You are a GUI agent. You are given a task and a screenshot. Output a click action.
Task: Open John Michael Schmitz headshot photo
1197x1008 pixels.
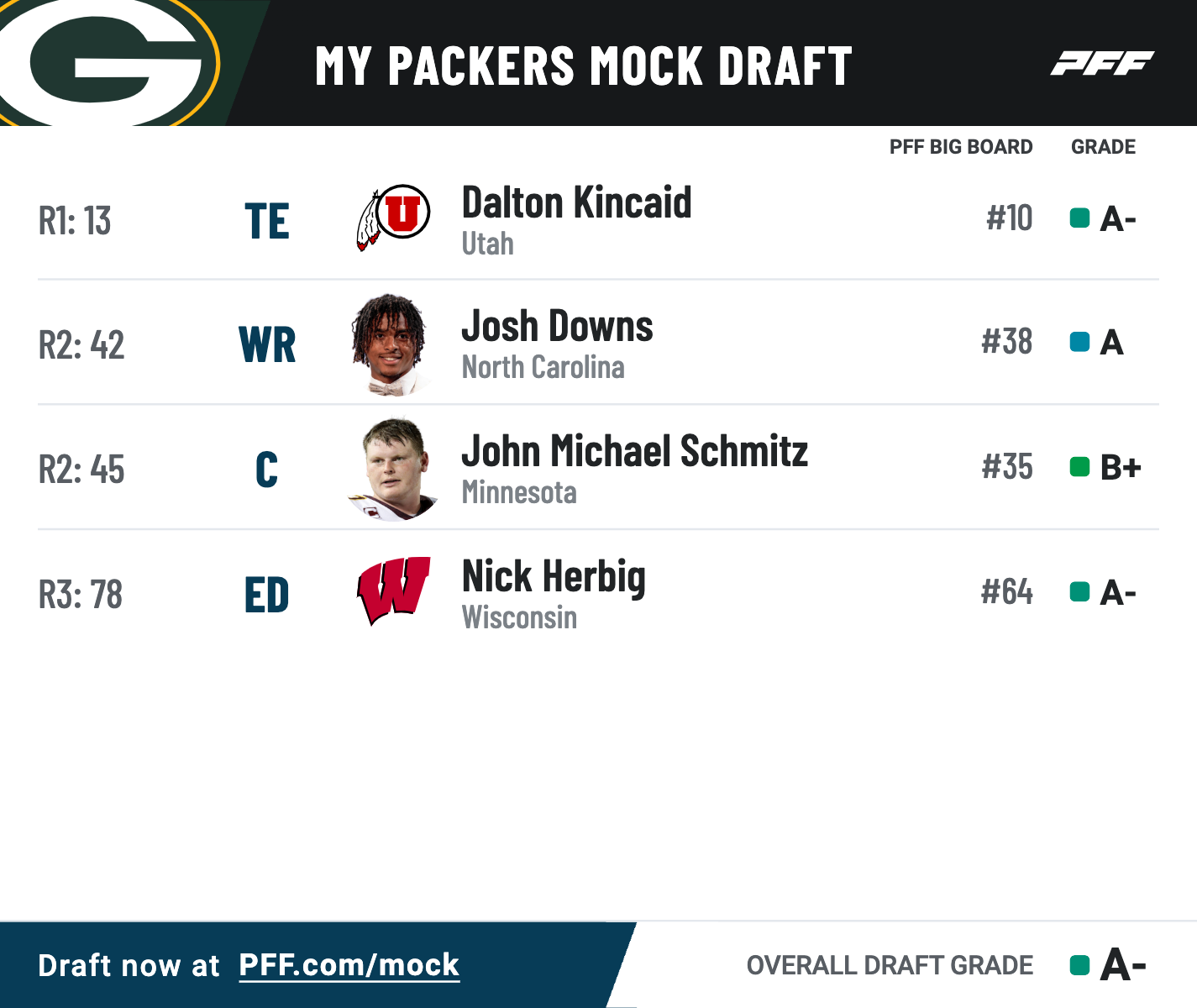coord(393,470)
